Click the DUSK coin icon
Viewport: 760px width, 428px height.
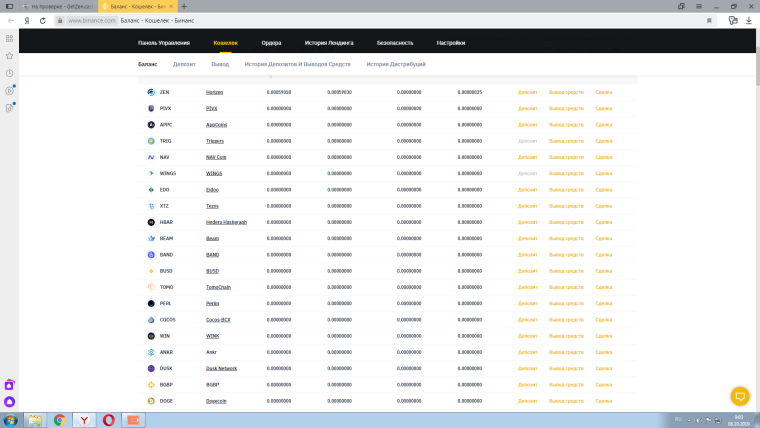[x=151, y=368]
